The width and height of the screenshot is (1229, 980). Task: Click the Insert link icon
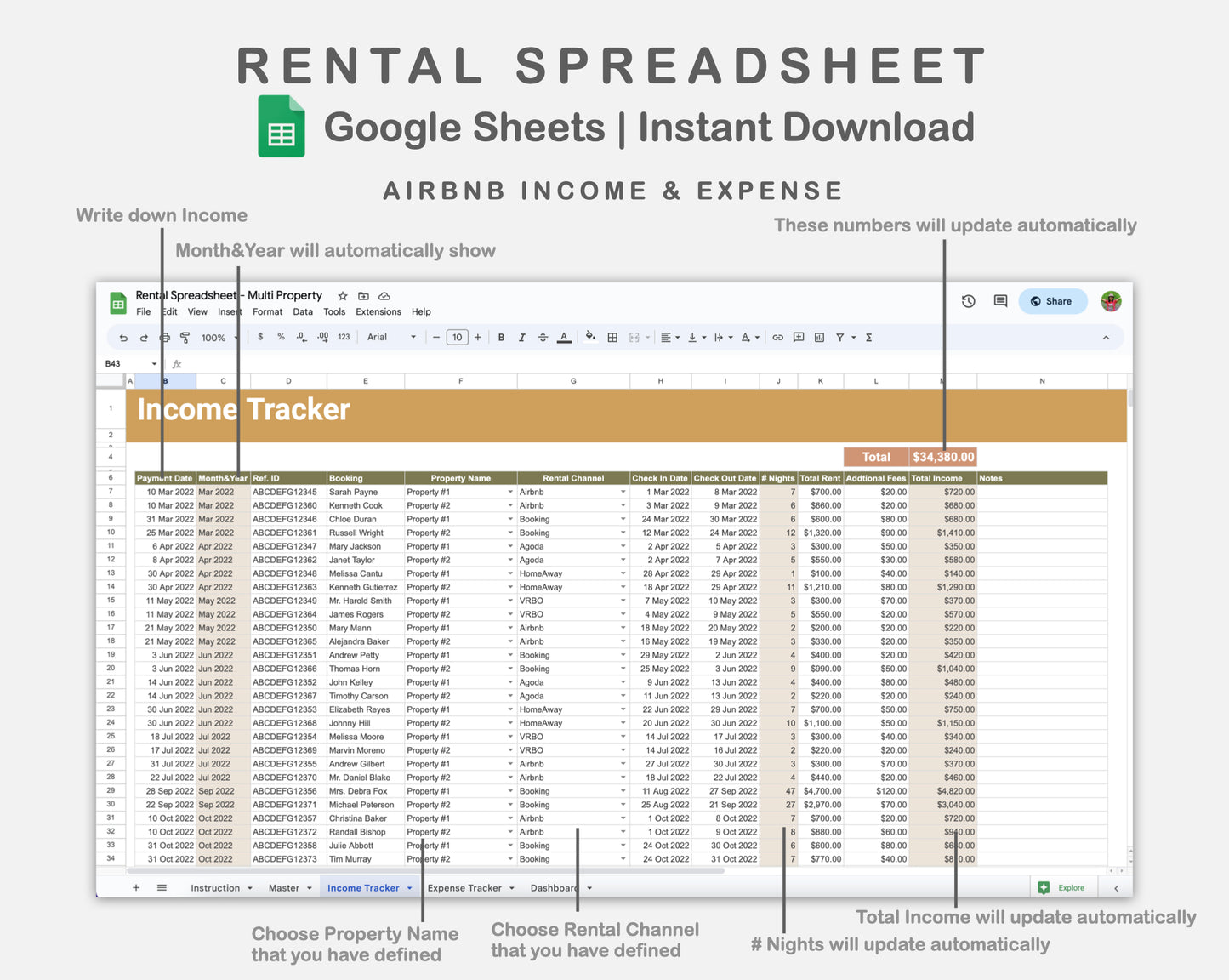[777, 337]
